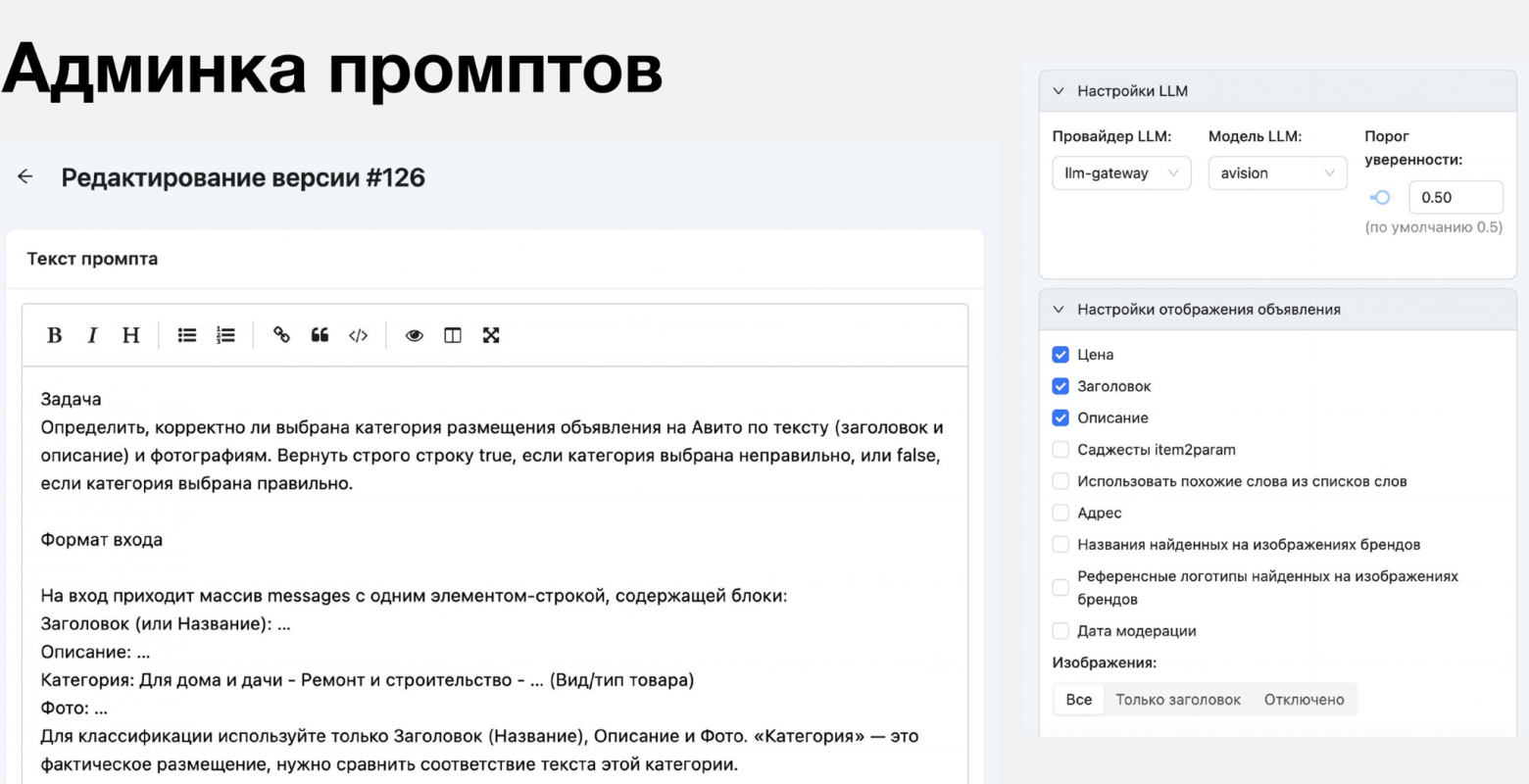Click the Текст промпта card title
1529x784 pixels.
tap(92, 259)
